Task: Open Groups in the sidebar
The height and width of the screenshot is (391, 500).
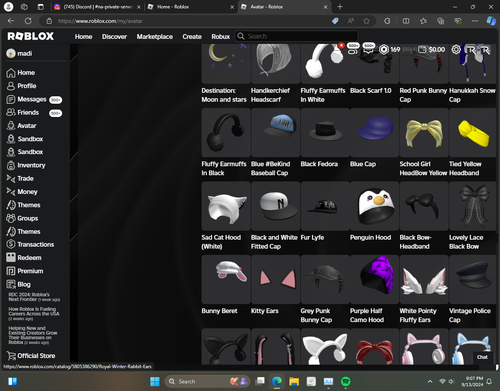Action: [x=22, y=218]
